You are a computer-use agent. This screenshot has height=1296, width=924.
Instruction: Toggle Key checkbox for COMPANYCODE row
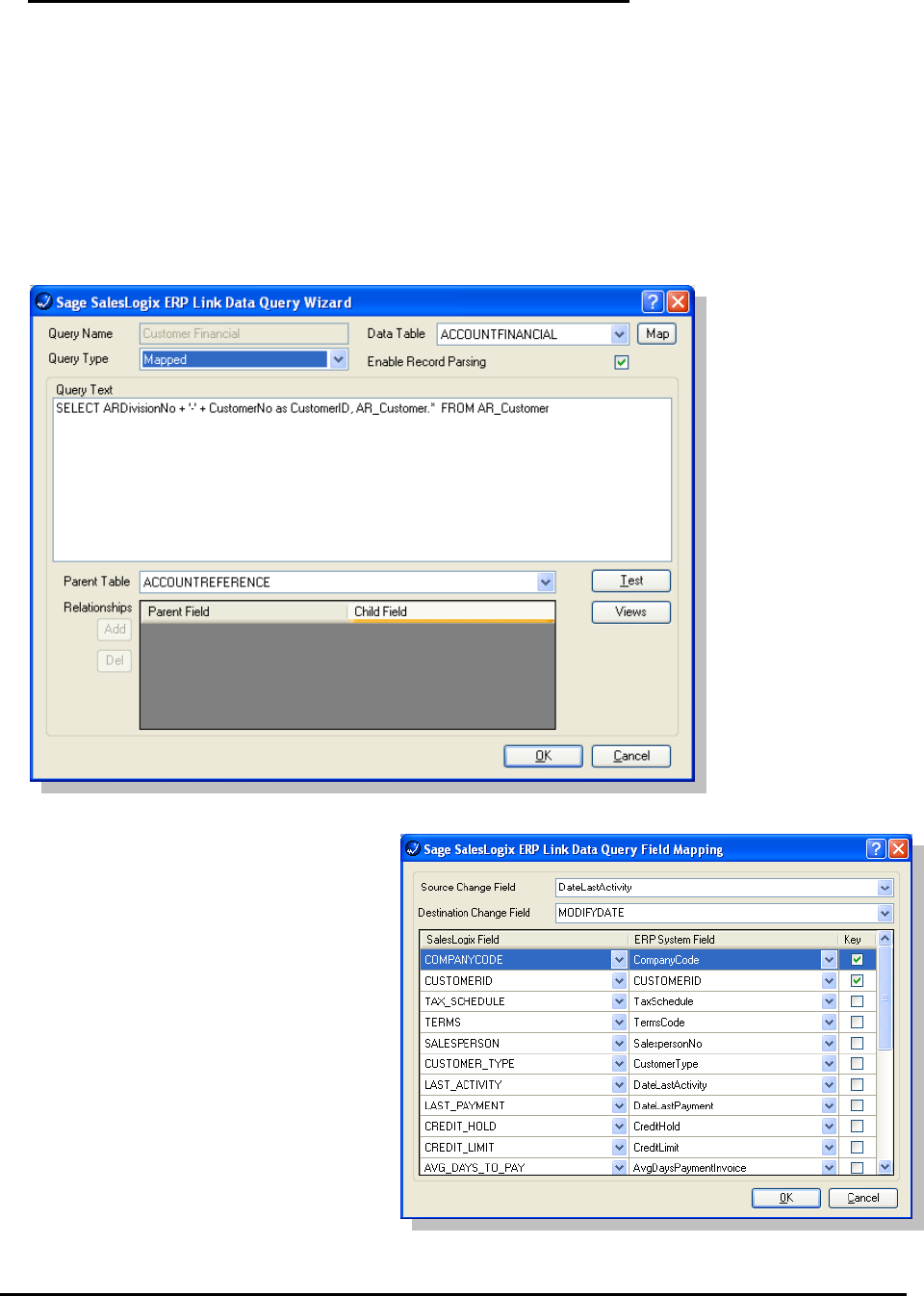click(x=857, y=960)
